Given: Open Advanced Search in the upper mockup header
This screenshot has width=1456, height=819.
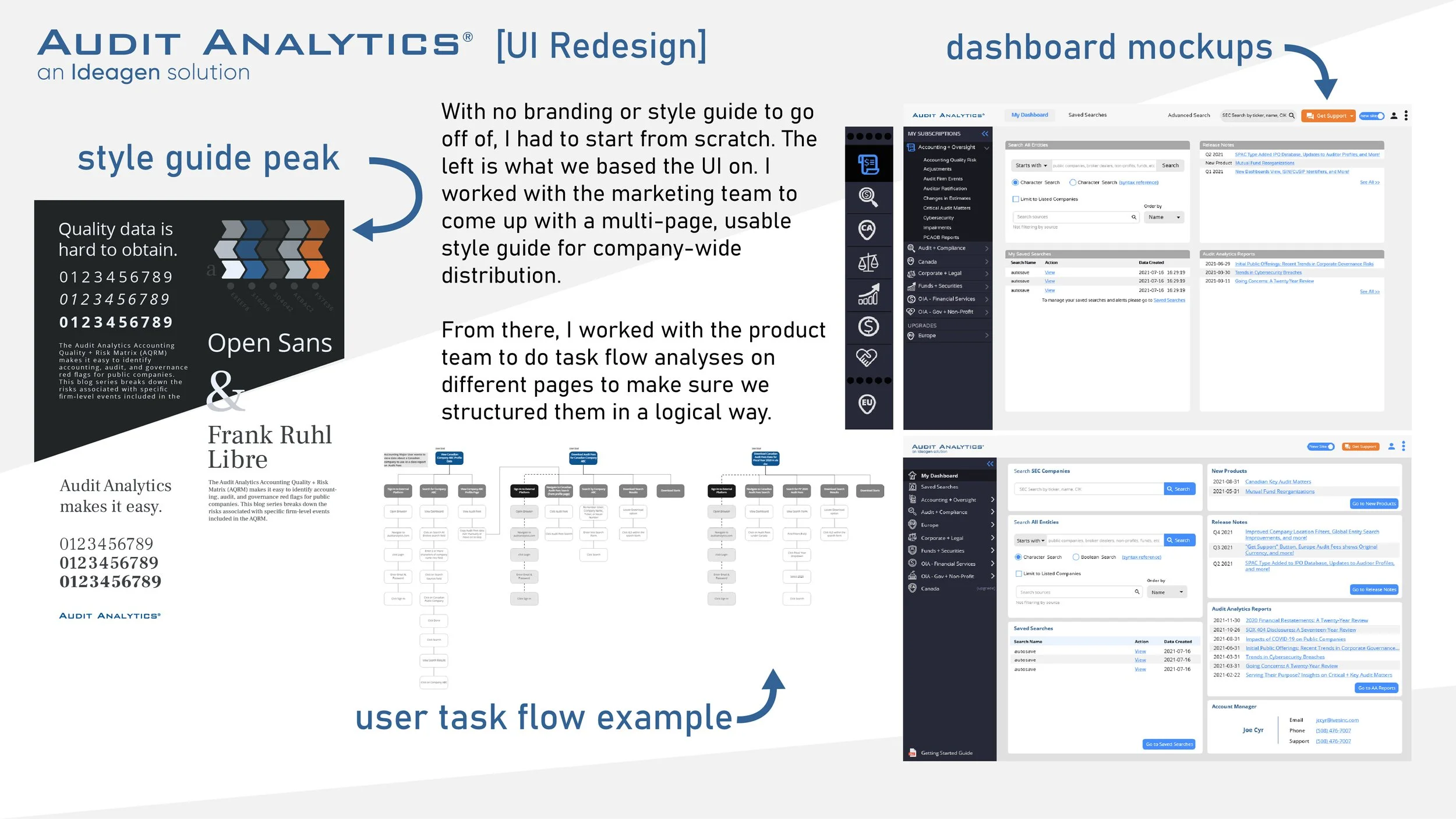Looking at the screenshot, I should pyautogui.click(x=1189, y=115).
